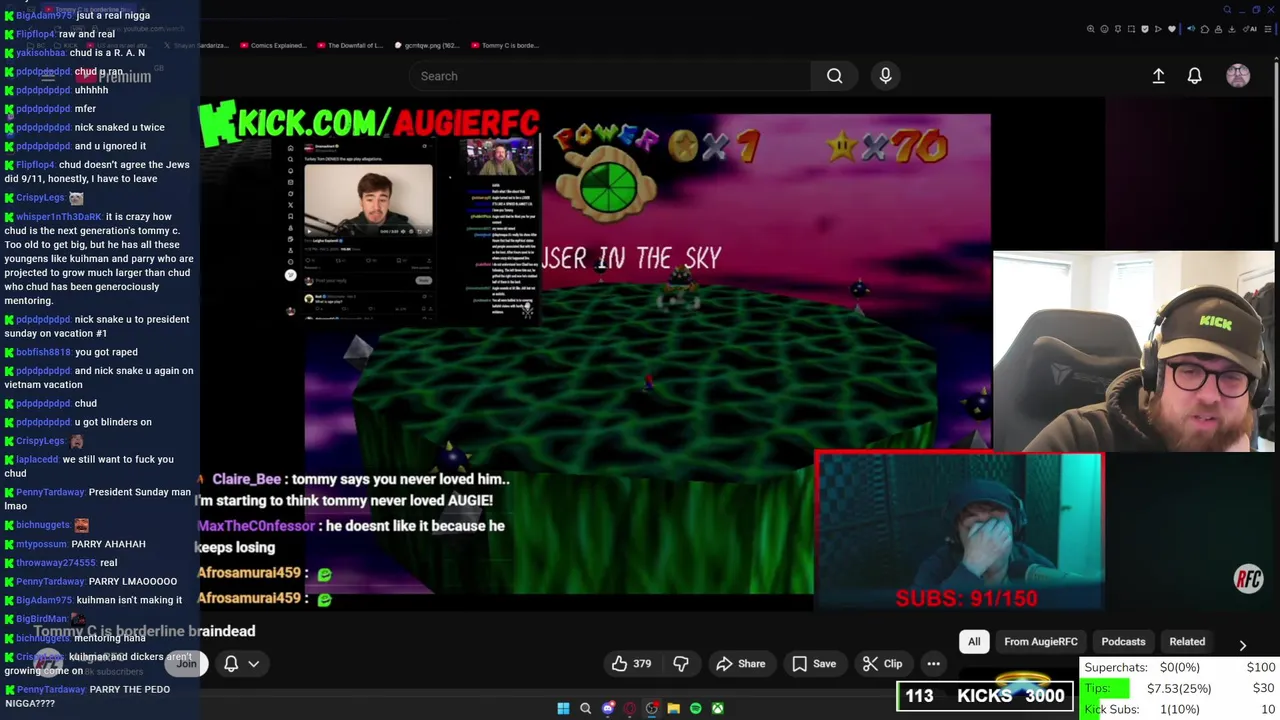Open the browser snapshot tool icon
1280x720 pixels.
[x=1131, y=29]
